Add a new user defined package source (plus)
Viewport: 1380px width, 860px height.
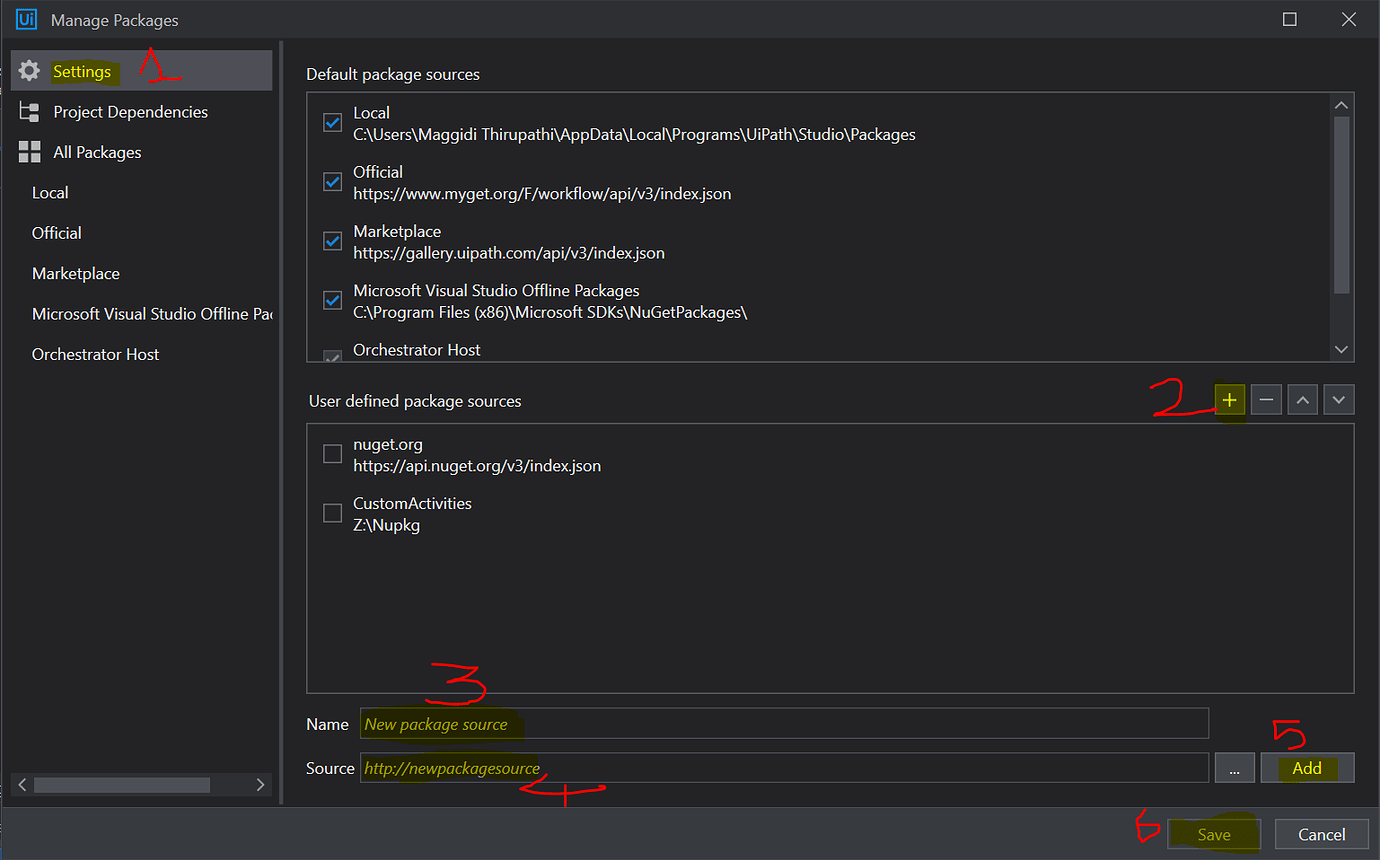[1230, 400]
